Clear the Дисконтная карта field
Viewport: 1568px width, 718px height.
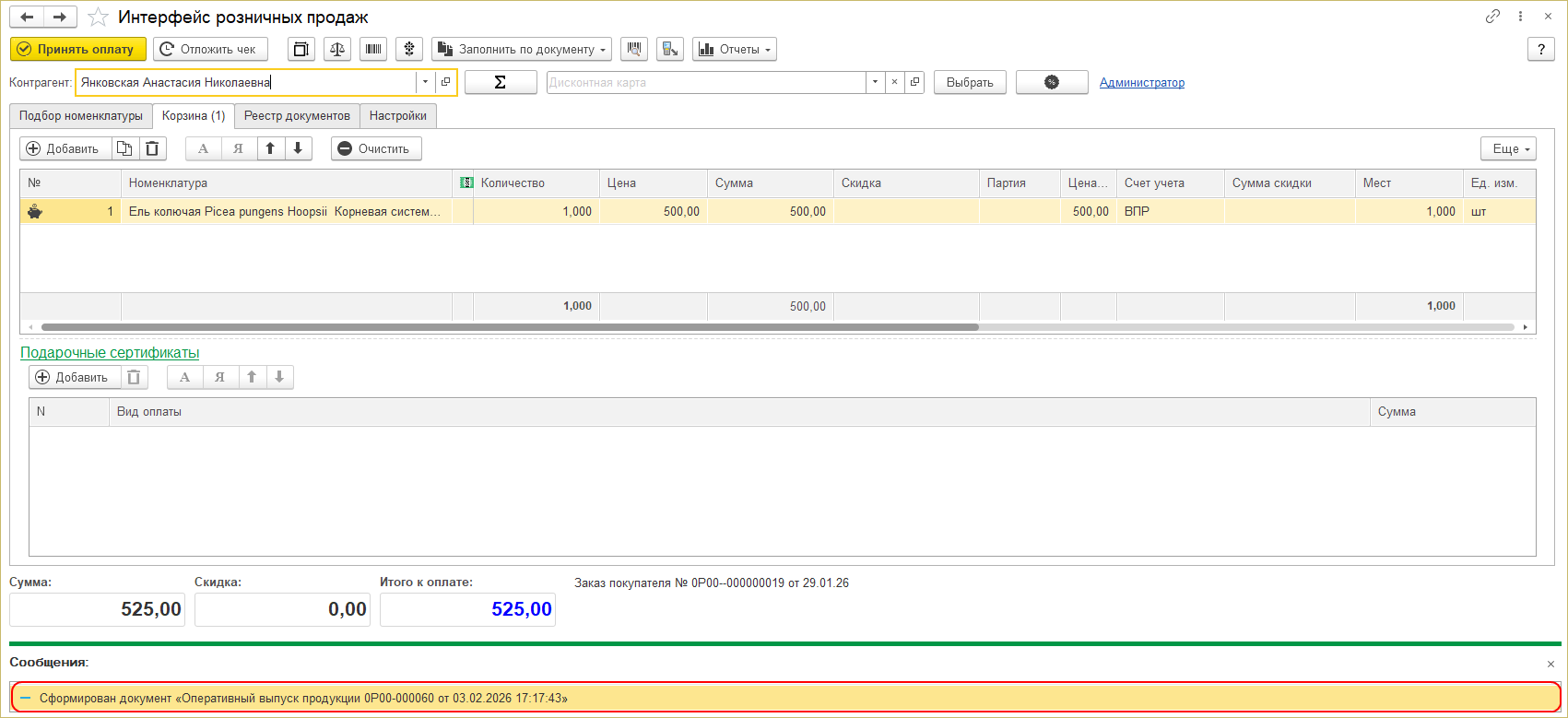tap(894, 82)
